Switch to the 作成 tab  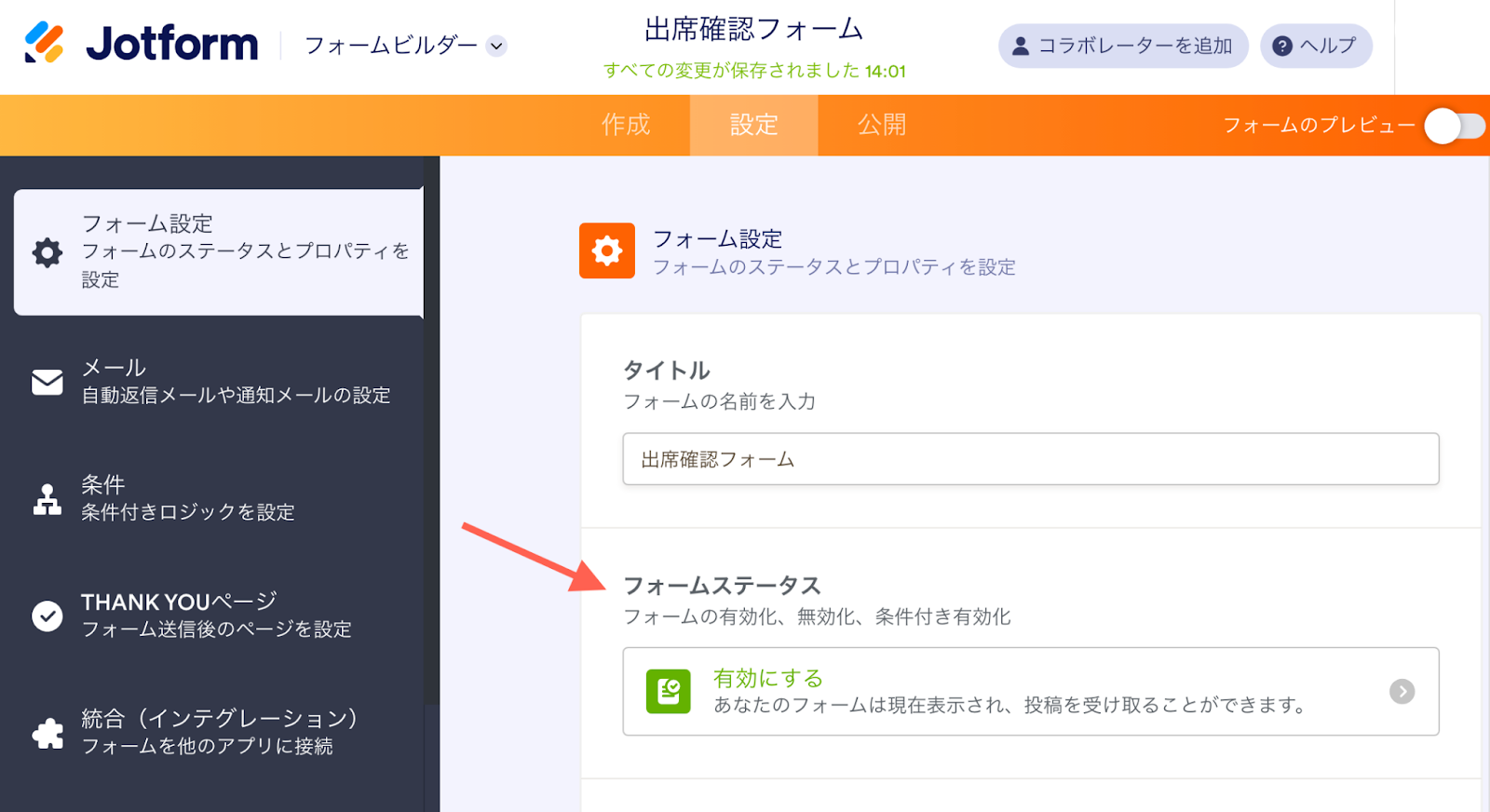click(x=626, y=125)
